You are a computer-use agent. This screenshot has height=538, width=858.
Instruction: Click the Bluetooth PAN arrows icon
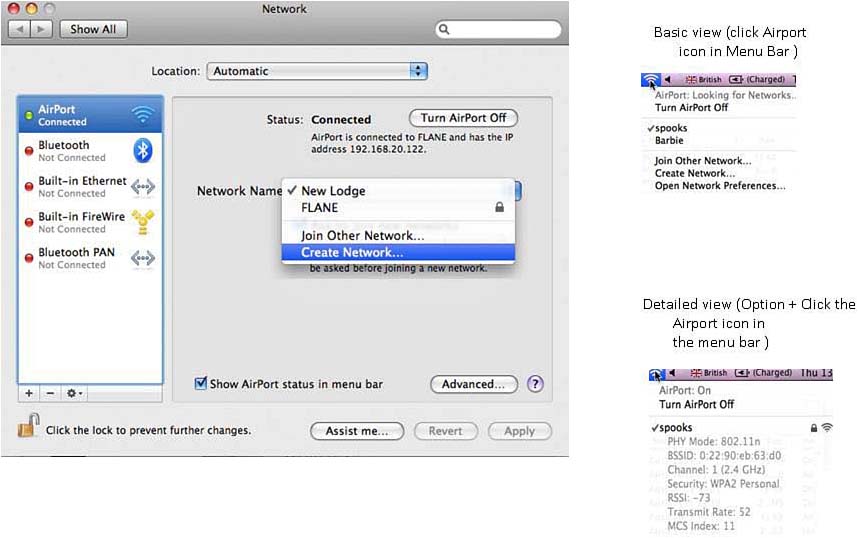coord(143,258)
